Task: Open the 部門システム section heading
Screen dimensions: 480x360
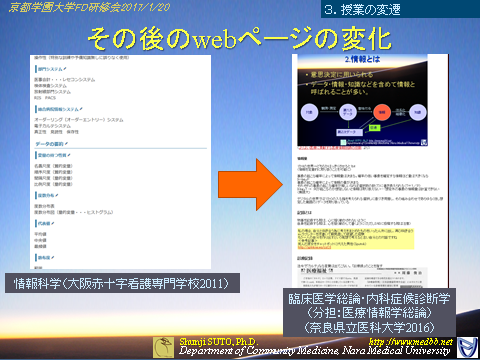Action: click(x=50, y=69)
